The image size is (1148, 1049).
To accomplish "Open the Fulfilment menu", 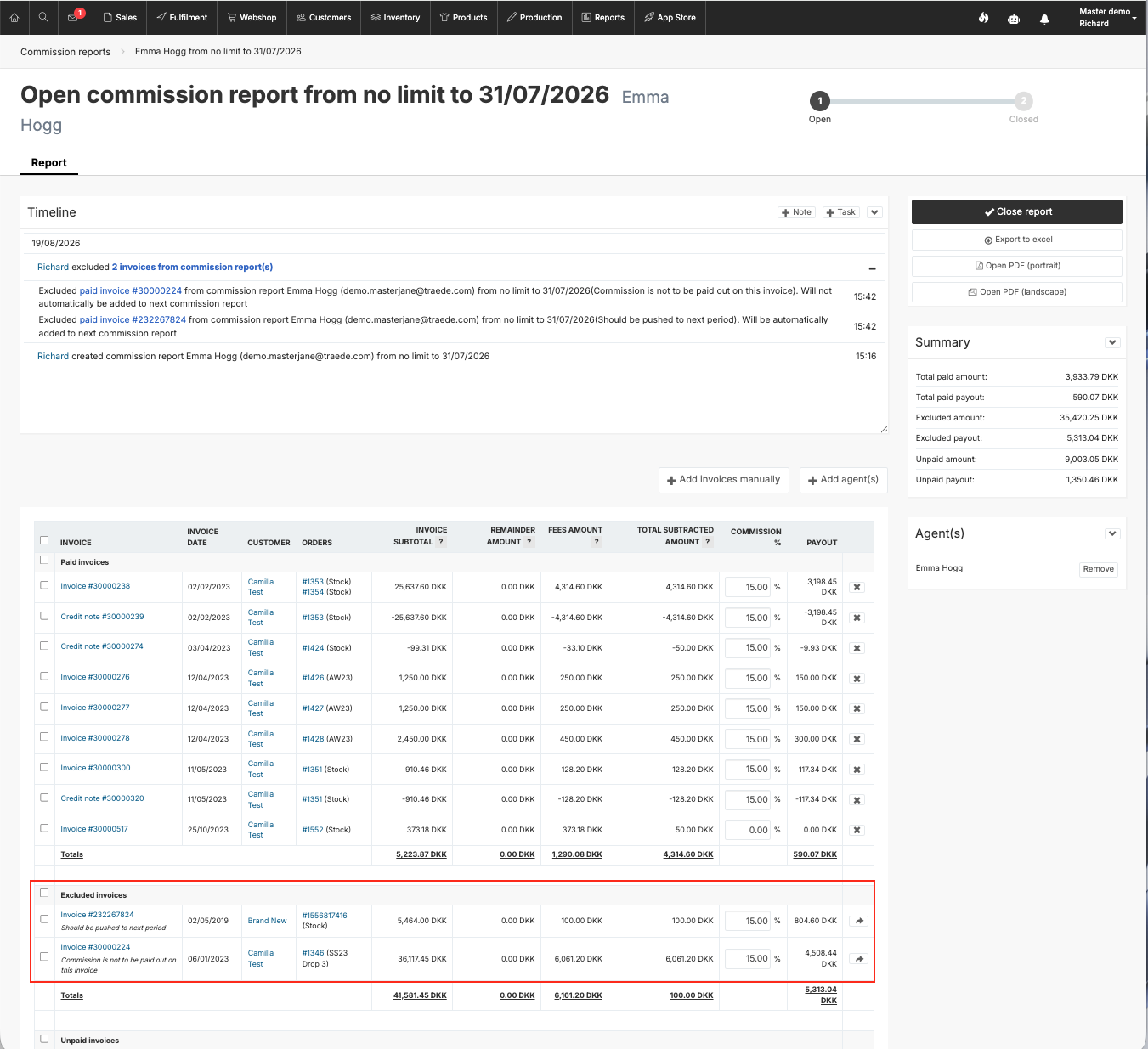I will [x=182, y=17].
